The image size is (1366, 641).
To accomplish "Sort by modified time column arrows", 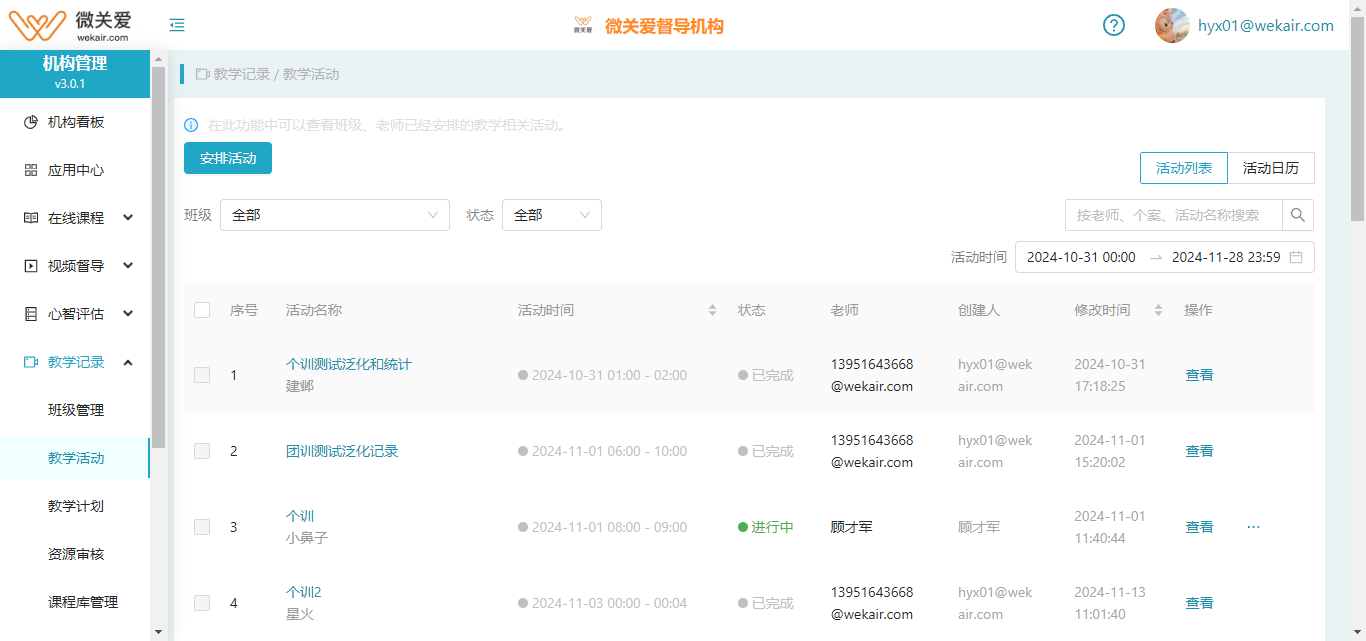I will click(1158, 310).
